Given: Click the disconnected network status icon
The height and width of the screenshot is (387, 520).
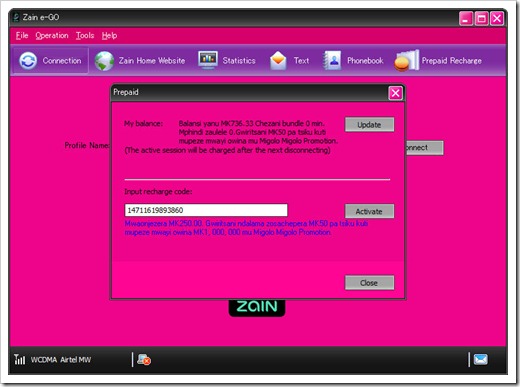Looking at the screenshot, I should pyautogui.click(x=144, y=359).
